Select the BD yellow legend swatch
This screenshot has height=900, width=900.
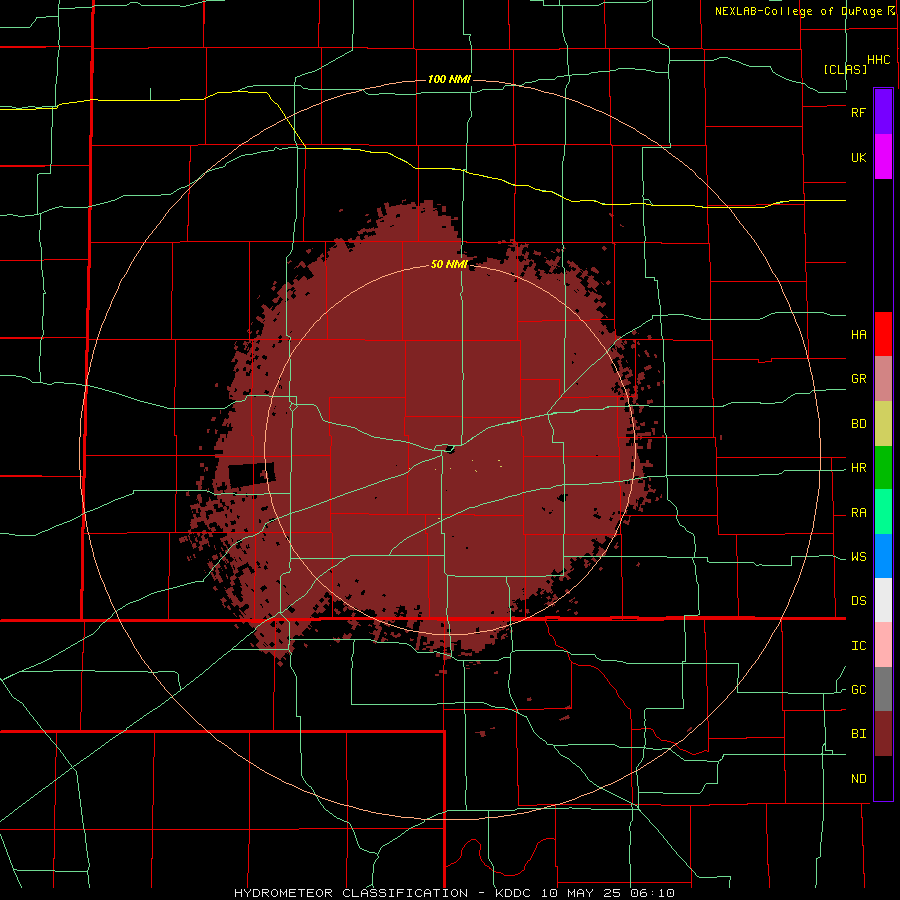tap(883, 424)
